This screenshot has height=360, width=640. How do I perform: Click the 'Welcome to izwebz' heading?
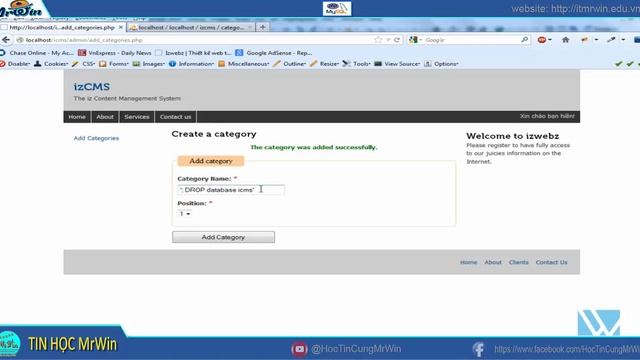point(513,136)
